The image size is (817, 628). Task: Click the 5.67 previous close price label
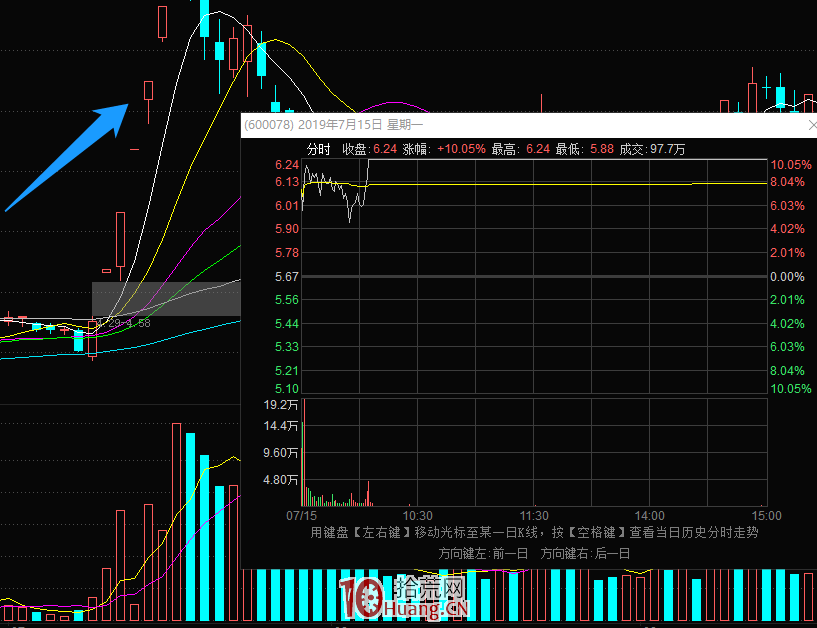[x=287, y=277]
